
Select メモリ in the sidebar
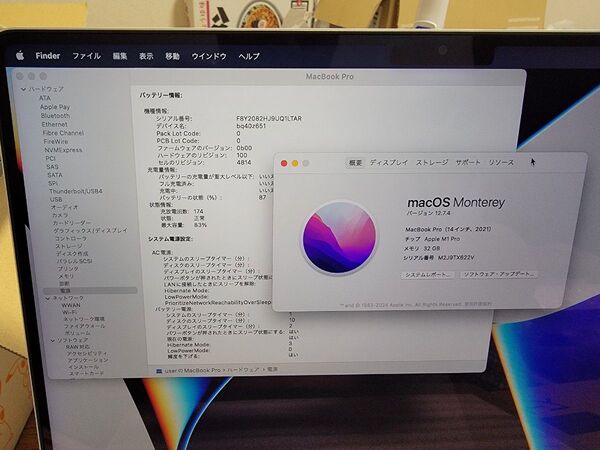[66, 276]
